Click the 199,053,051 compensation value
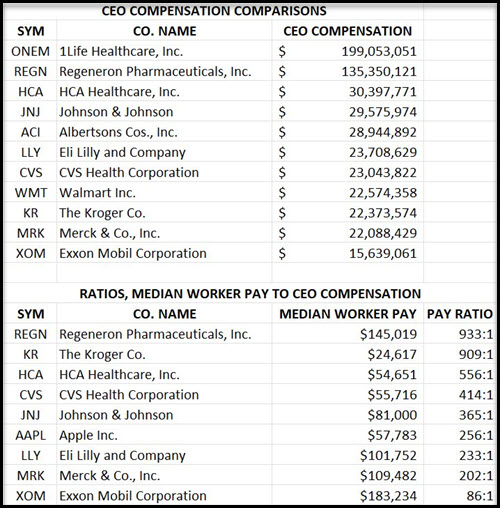The width and height of the screenshot is (500, 508). (379, 51)
